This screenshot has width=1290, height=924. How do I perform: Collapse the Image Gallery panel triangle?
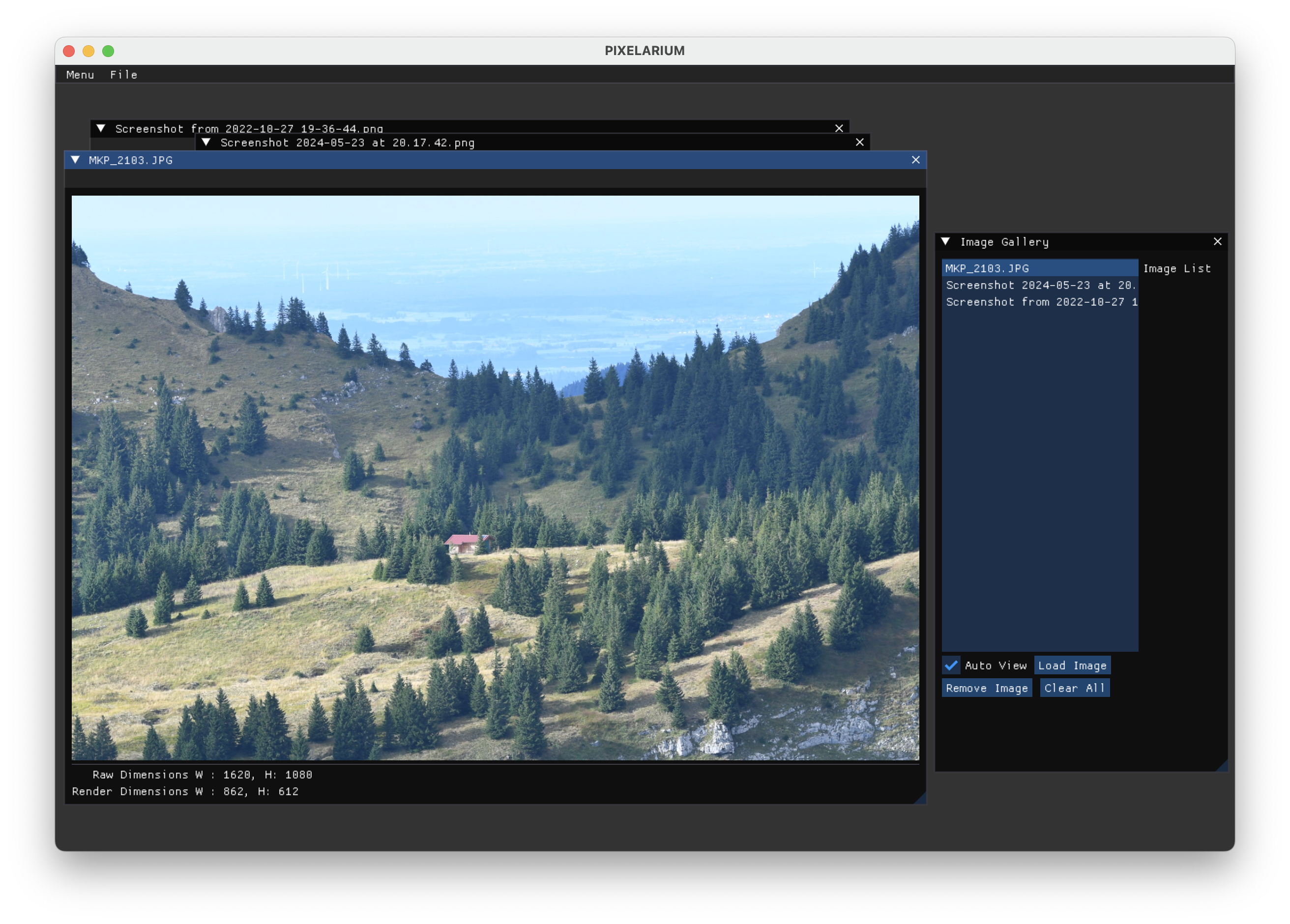coord(945,242)
